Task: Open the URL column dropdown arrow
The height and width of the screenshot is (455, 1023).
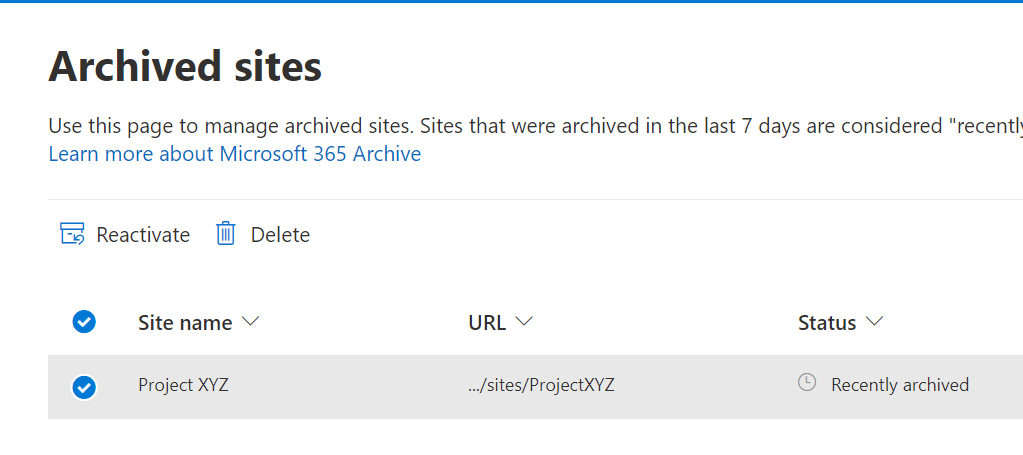Action: tap(524, 322)
